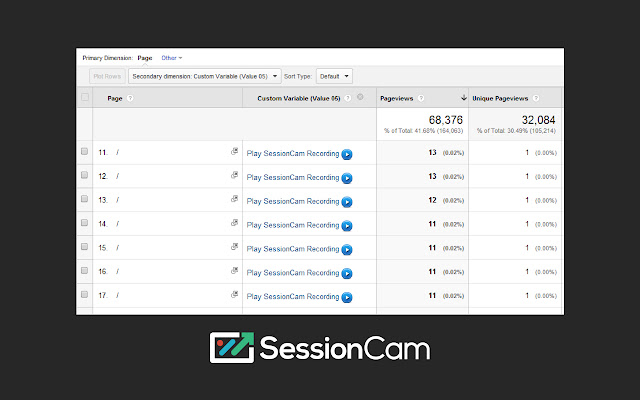Play SessionCam recording icon in row 12
Screen dimensions: 640x400
pos(347,178)
